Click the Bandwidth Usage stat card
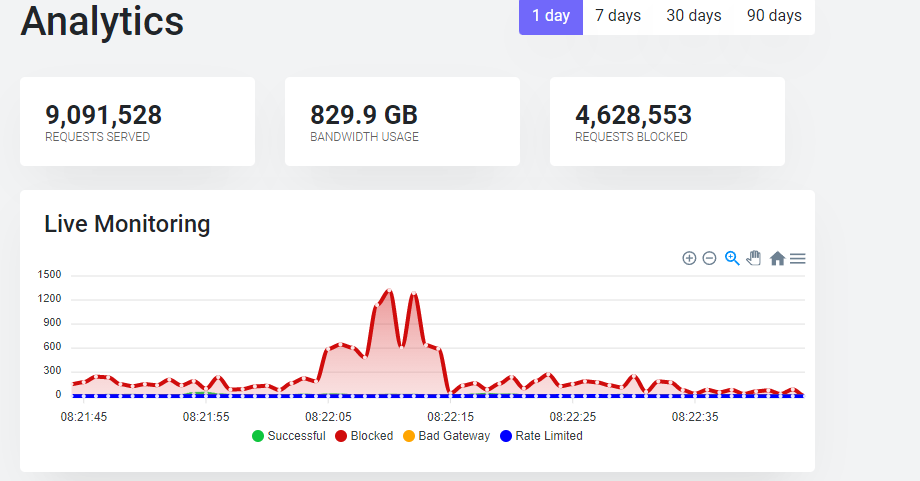This screenshot has height=481, width=920. click(x=402, y=121)
